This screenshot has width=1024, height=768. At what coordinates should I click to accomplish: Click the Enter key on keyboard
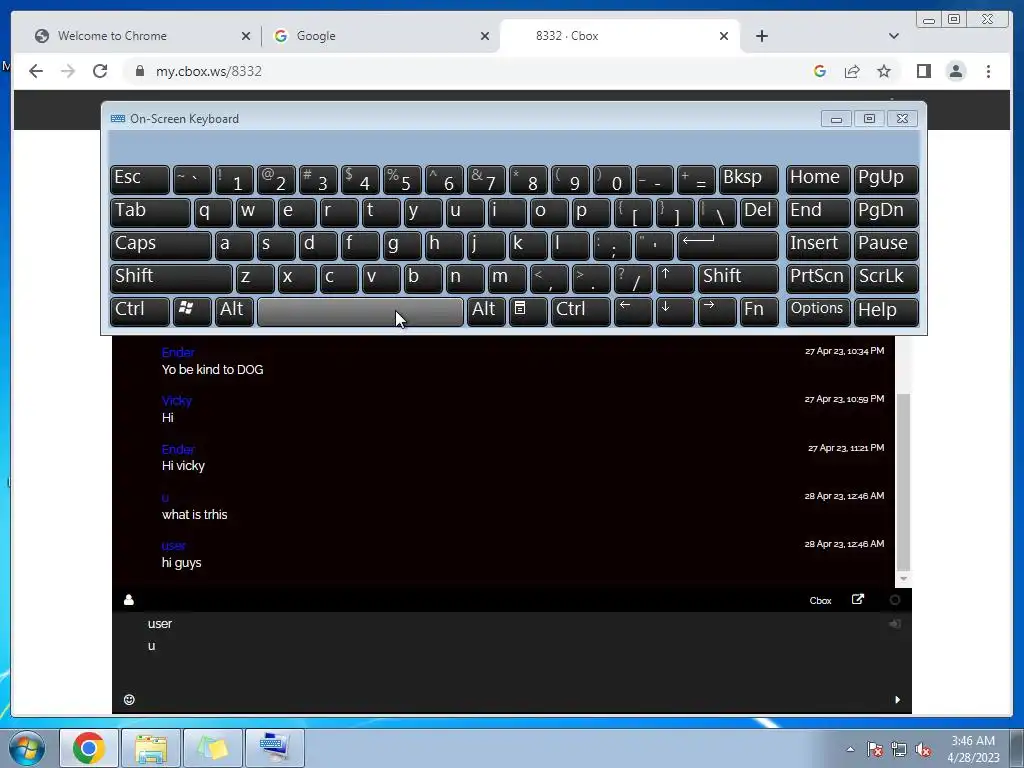(x=728, y=245)
